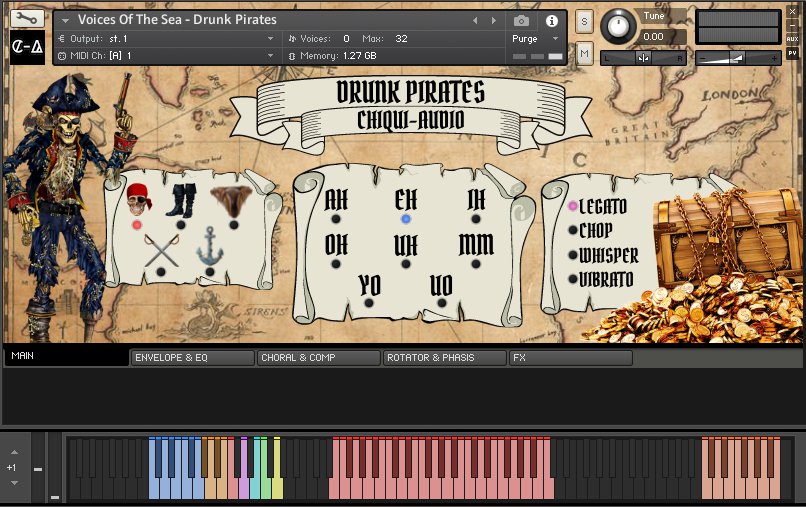Click the Voices Of The Sea instrument name

(x=177, y=20)
